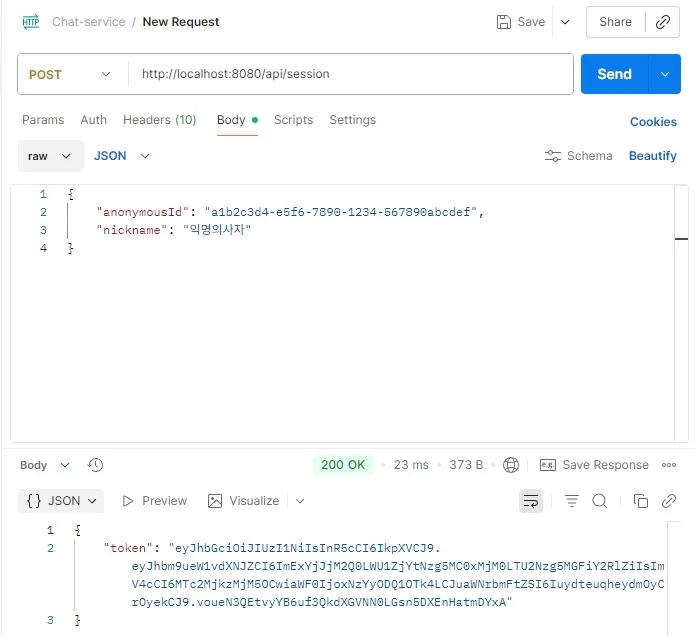This screenshot has height=636, width=695.
Task: Switch to the Scripts tab
Action: (293, 120)
